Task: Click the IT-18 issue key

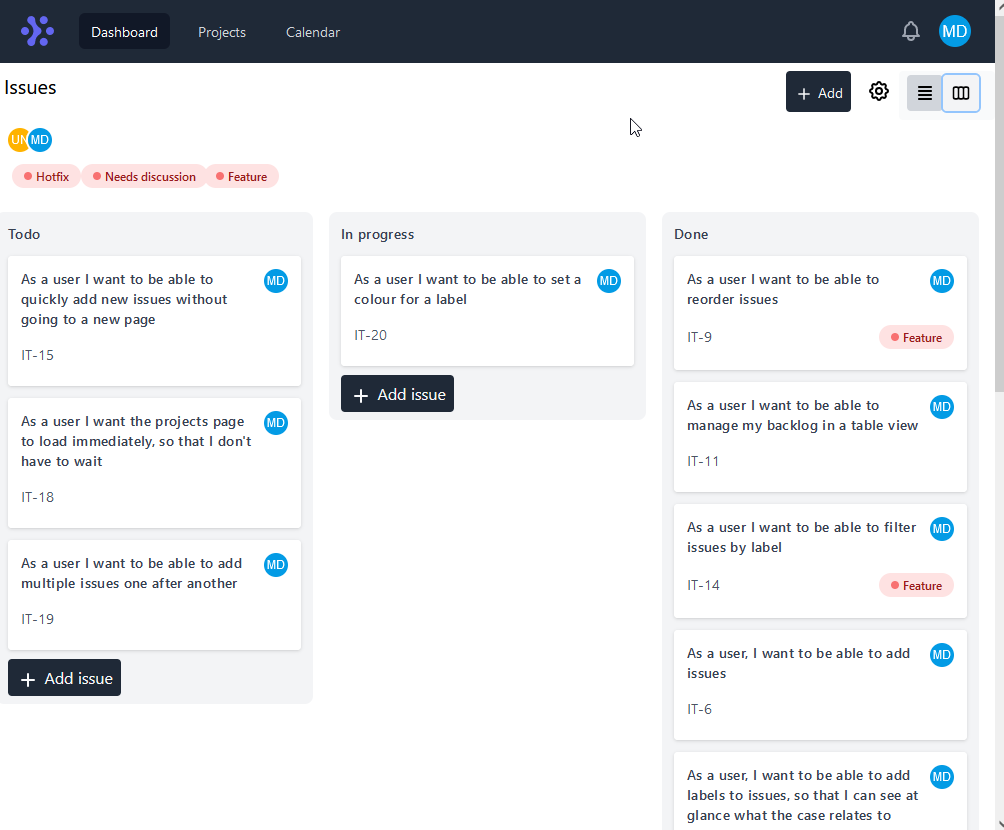Action: tap(37, 497)
